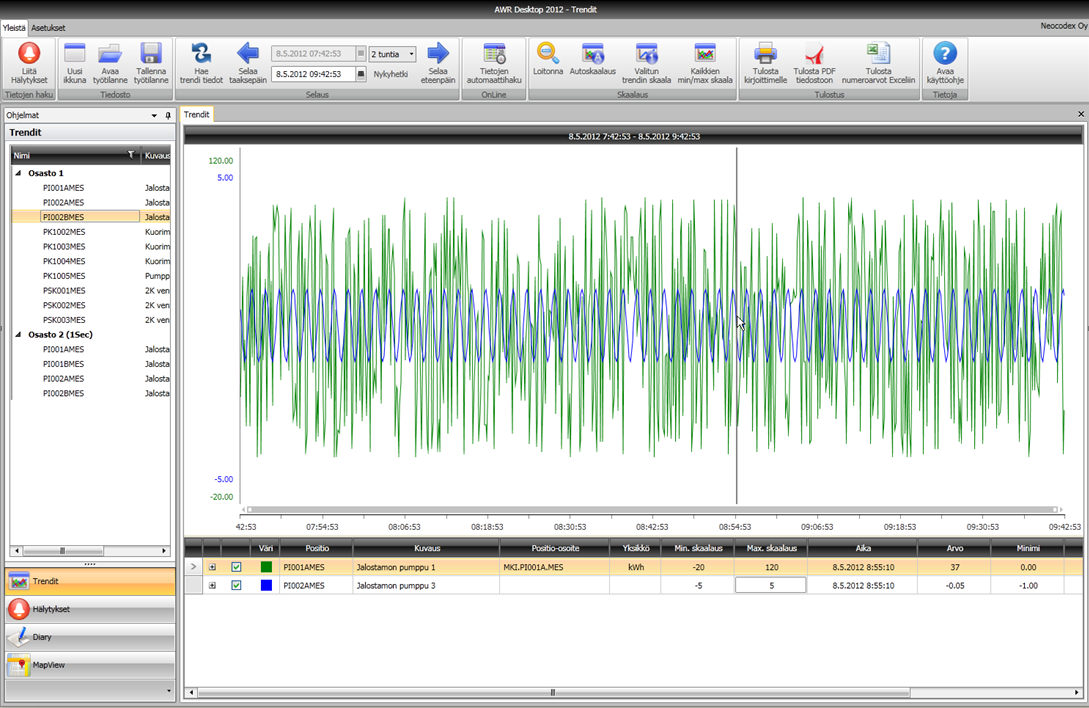The image size is (1089, 708).
Task: Expand the PI001AMES row details in table
Action: (x=212, y=567)
